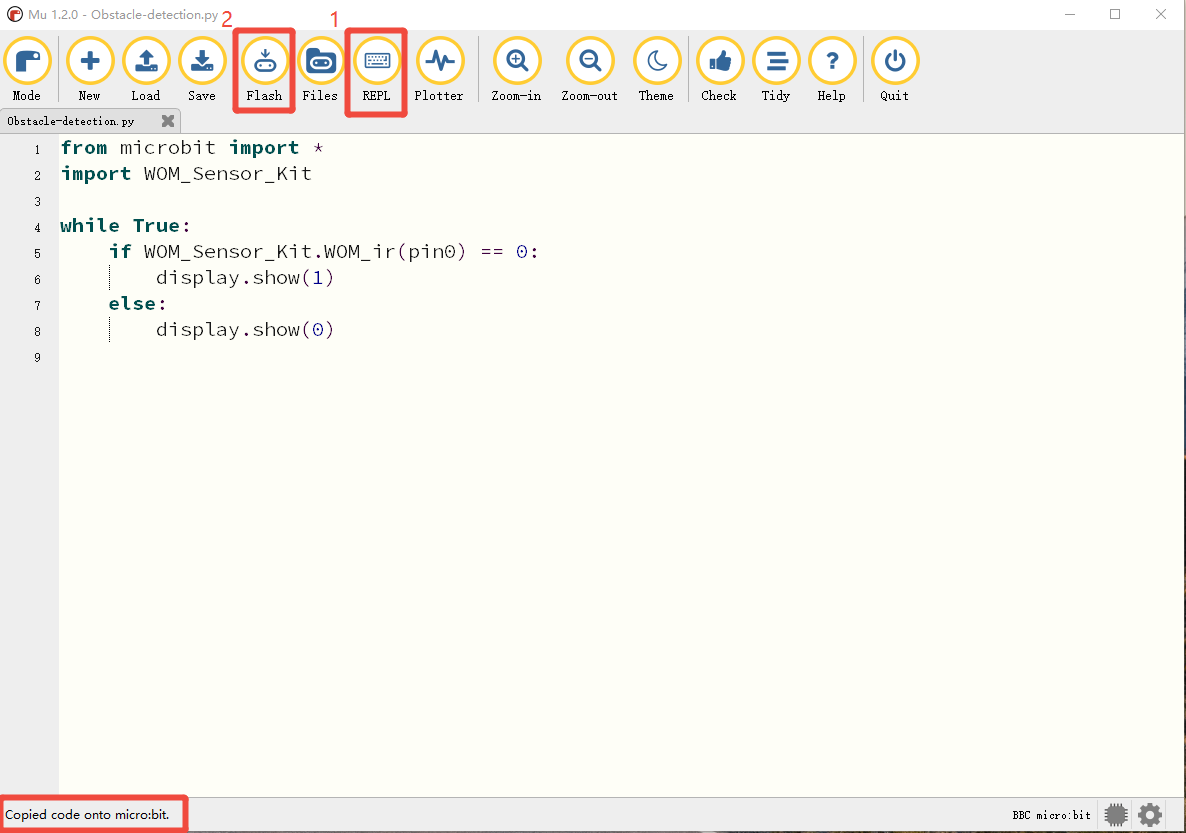Click the 'while True:' line

coord(126,225)
